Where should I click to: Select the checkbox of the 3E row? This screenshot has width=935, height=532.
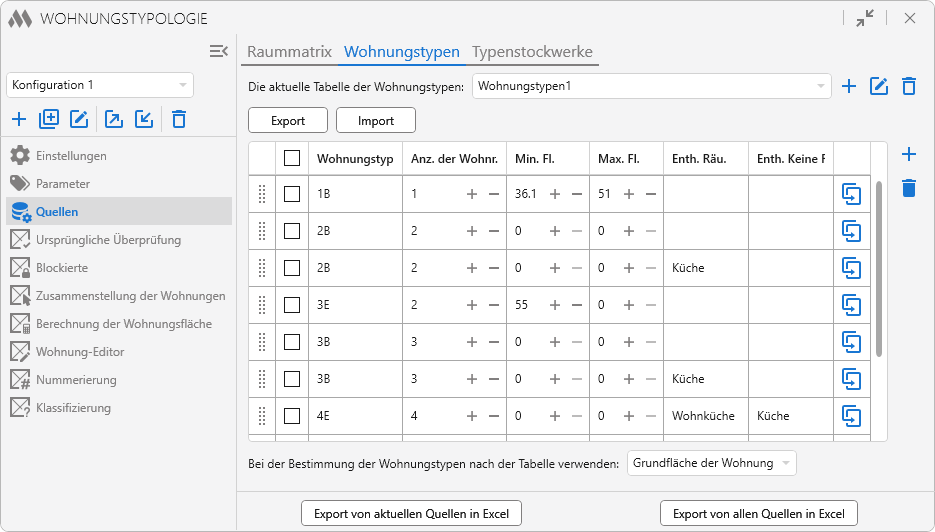pos(292,305)
